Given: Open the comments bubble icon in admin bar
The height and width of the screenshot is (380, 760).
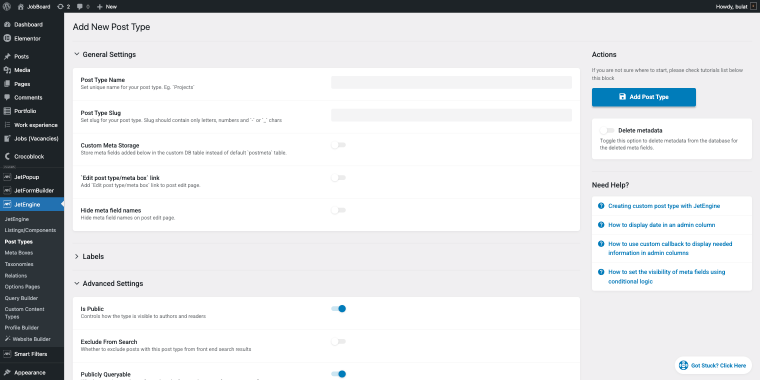Looking at the screenshot, I should [80, 7].
